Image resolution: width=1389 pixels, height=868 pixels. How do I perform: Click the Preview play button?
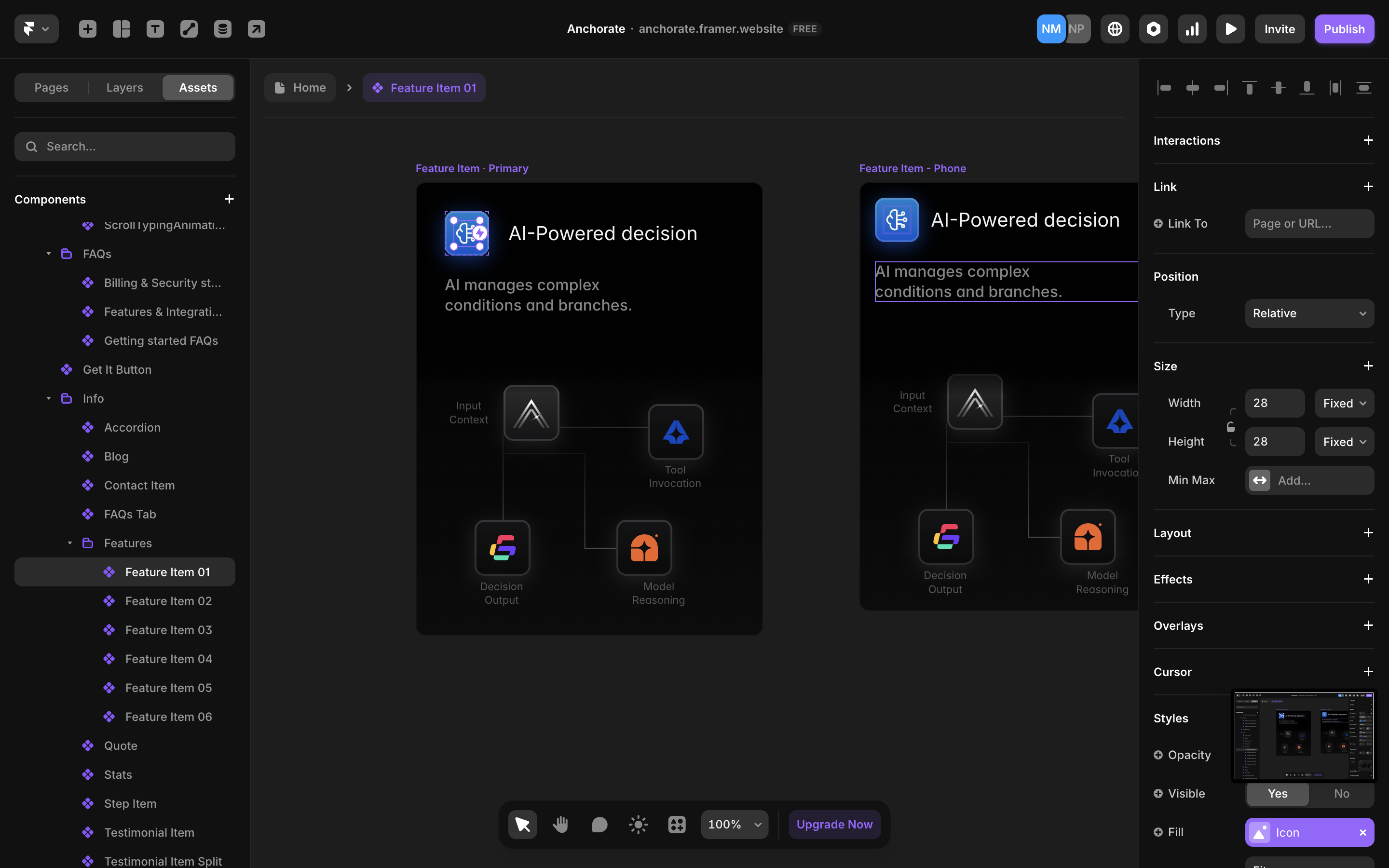pyautogui.click(x=1230, y=29)
